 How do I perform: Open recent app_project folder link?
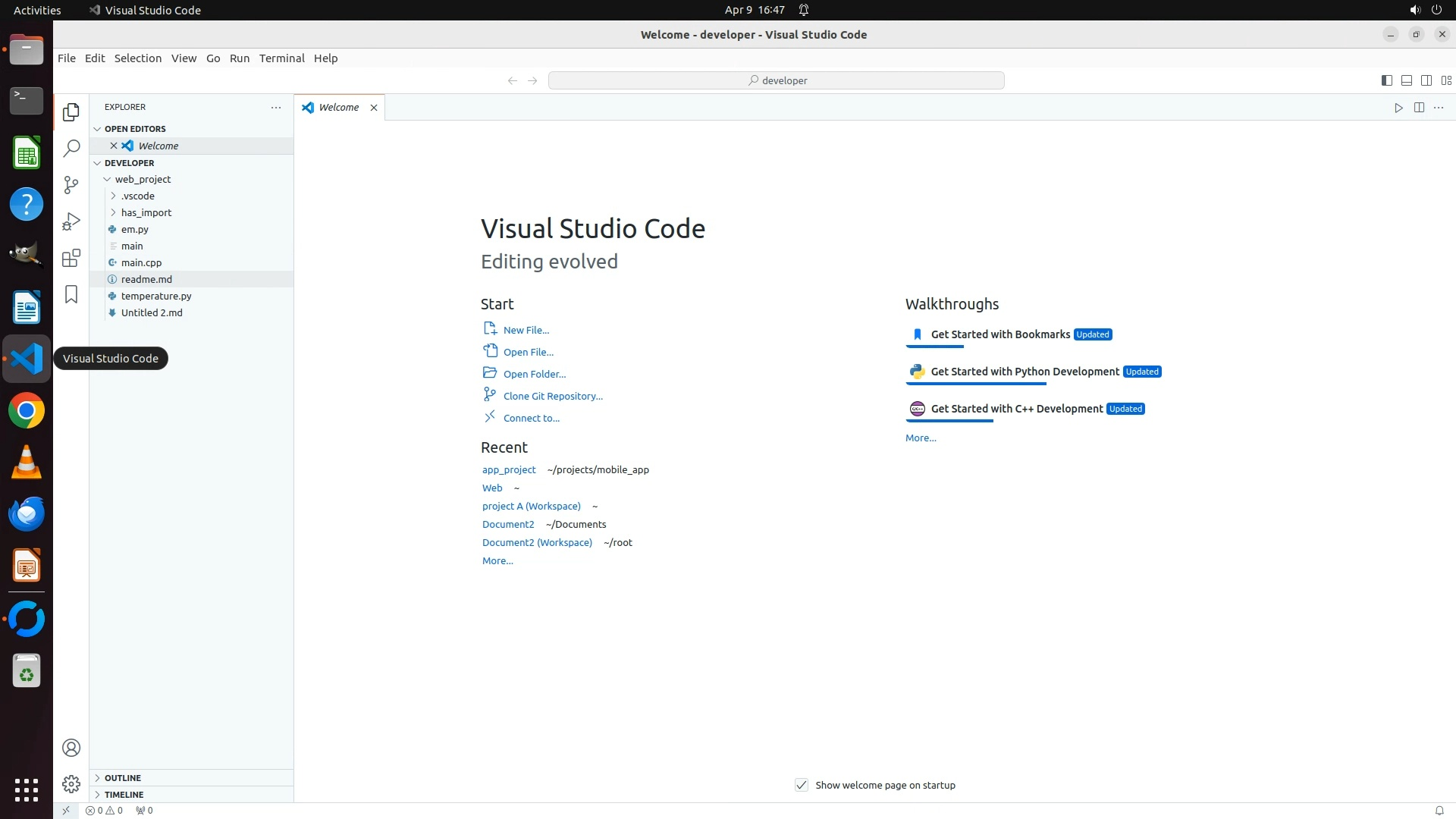pos(509,469)
